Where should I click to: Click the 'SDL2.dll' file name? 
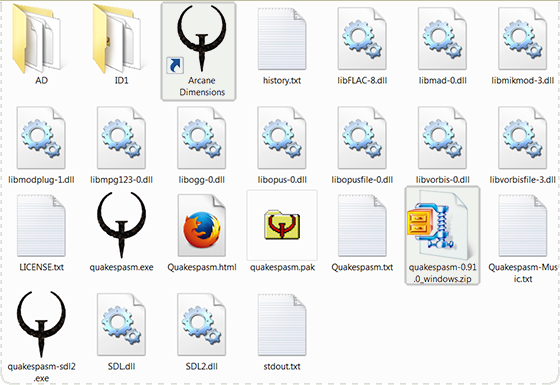[x=202, y=366]
